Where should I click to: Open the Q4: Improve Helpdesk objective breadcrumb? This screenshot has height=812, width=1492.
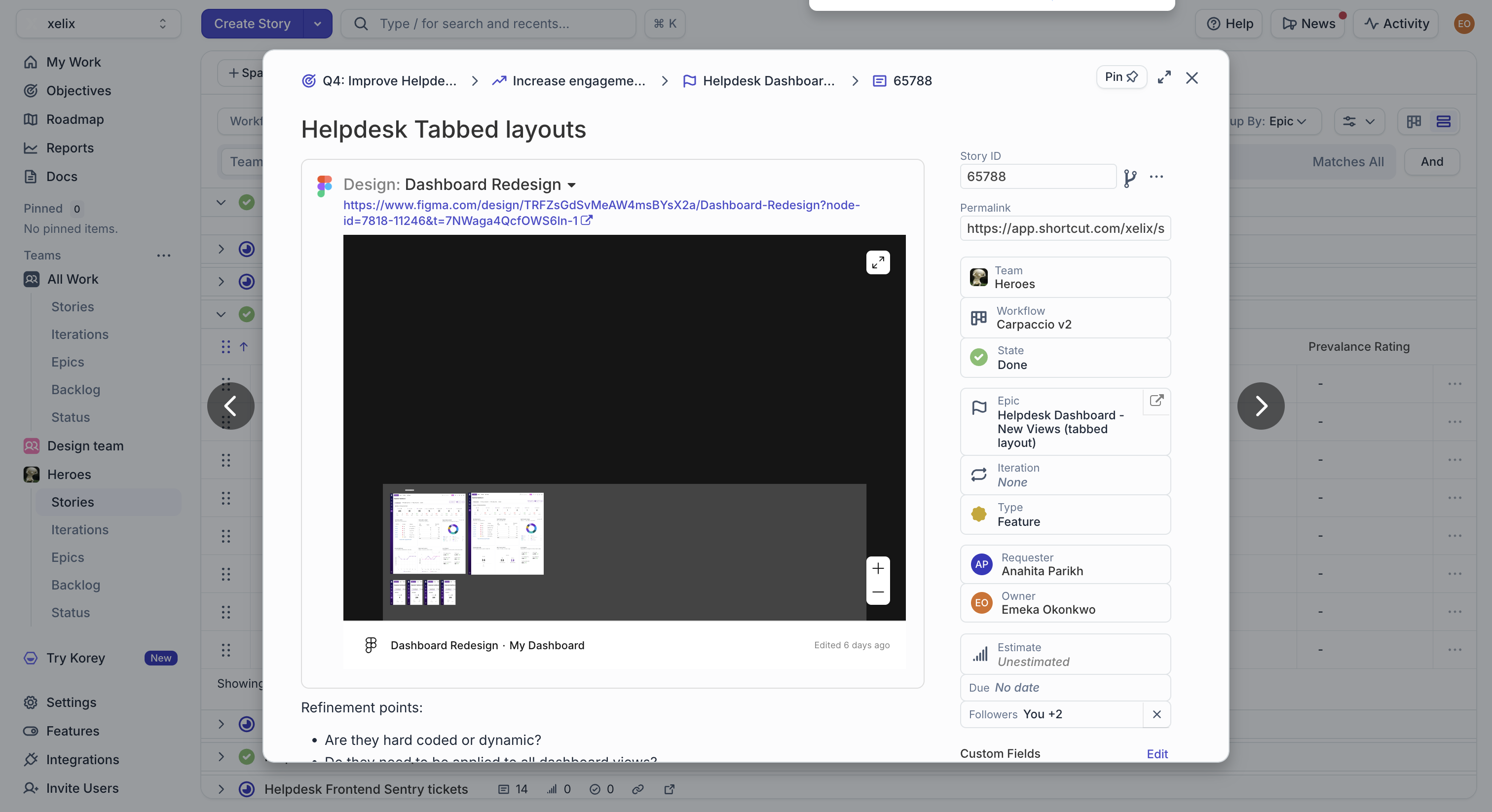point(379,81)
